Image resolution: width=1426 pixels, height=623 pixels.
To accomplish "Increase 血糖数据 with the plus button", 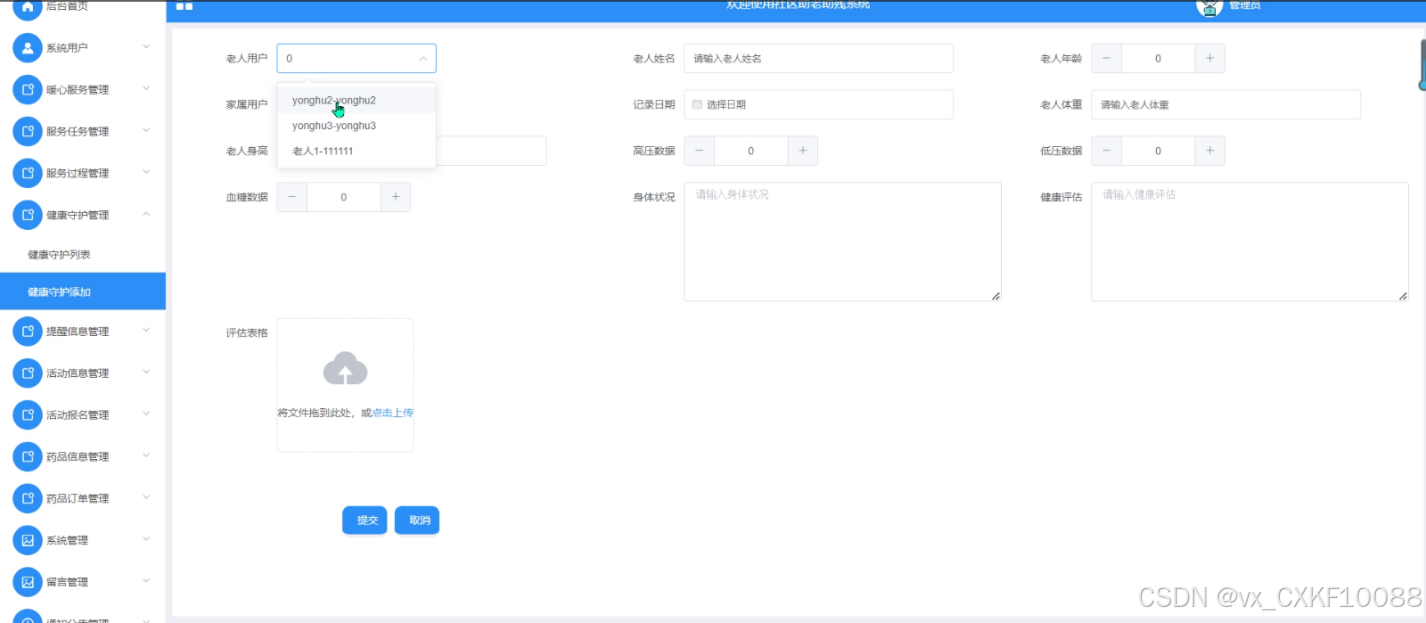I will coord(395,197).
